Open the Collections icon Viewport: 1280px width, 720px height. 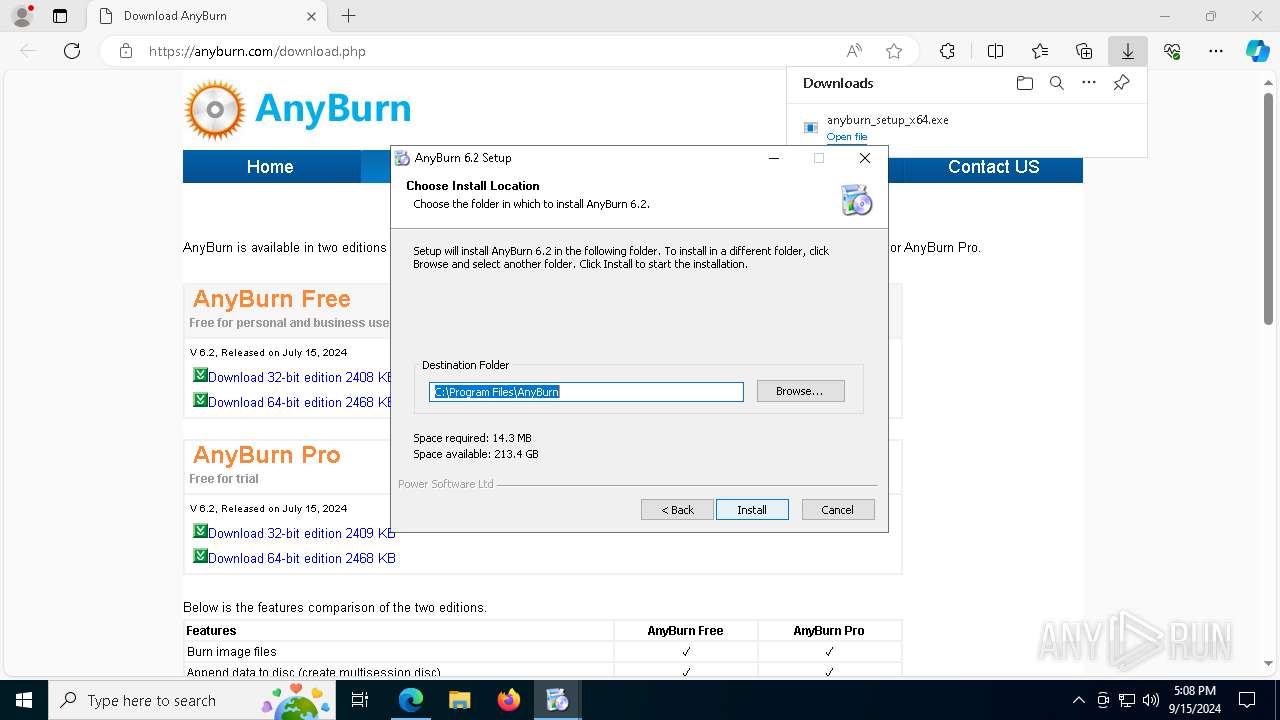1084,51
